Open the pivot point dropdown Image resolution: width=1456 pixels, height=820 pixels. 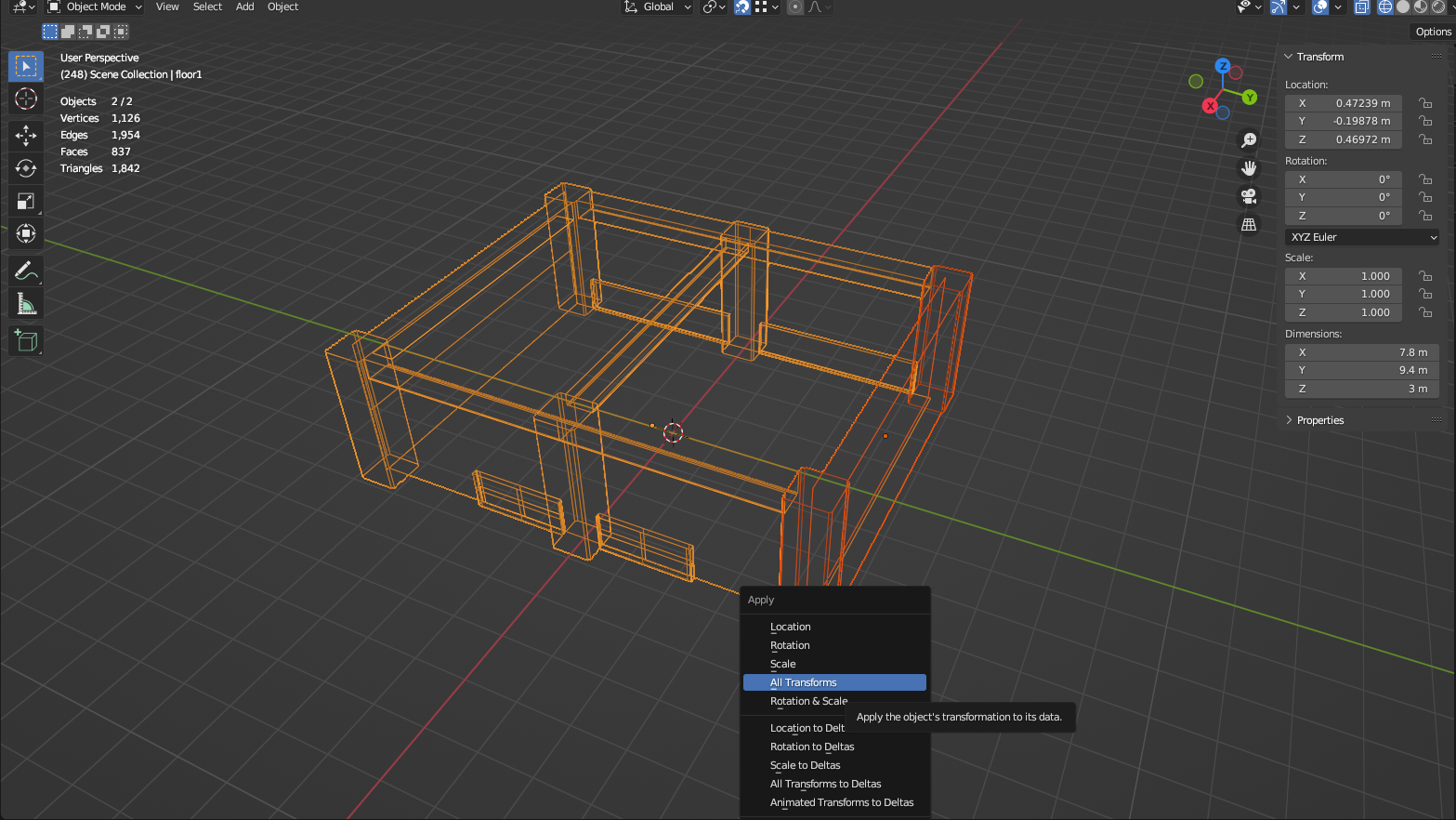[714, 7]
